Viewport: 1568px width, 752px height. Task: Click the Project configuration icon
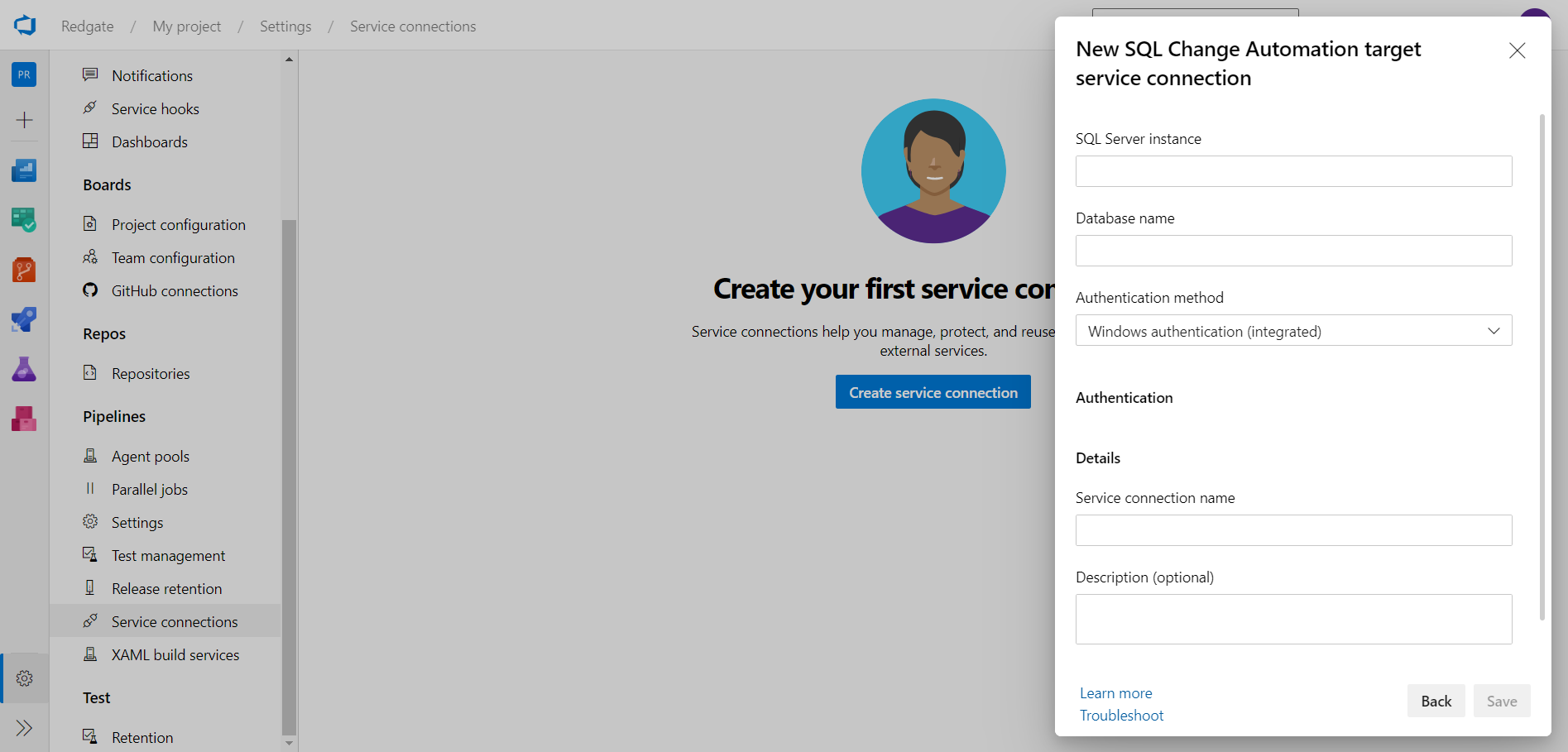tap(90, 224)
